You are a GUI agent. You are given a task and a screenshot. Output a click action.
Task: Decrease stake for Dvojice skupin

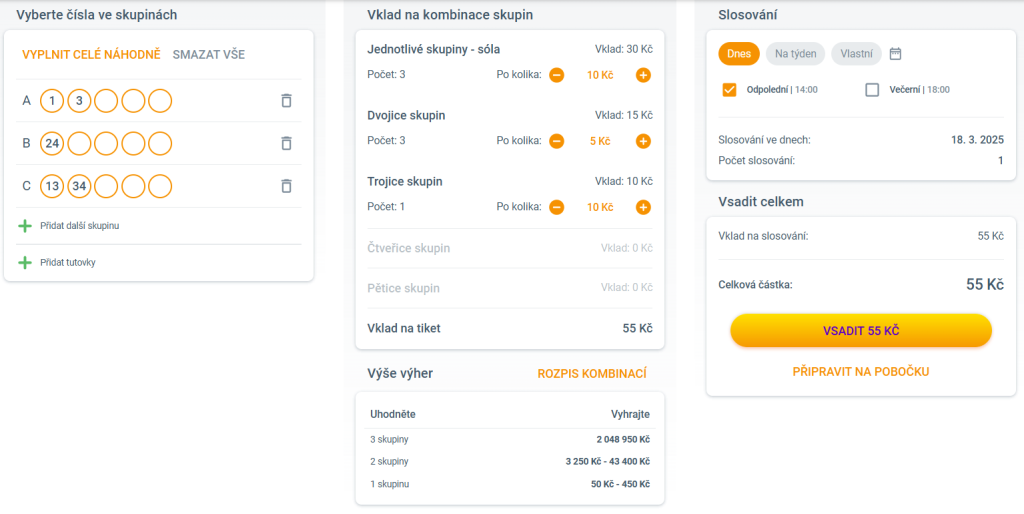557,141
